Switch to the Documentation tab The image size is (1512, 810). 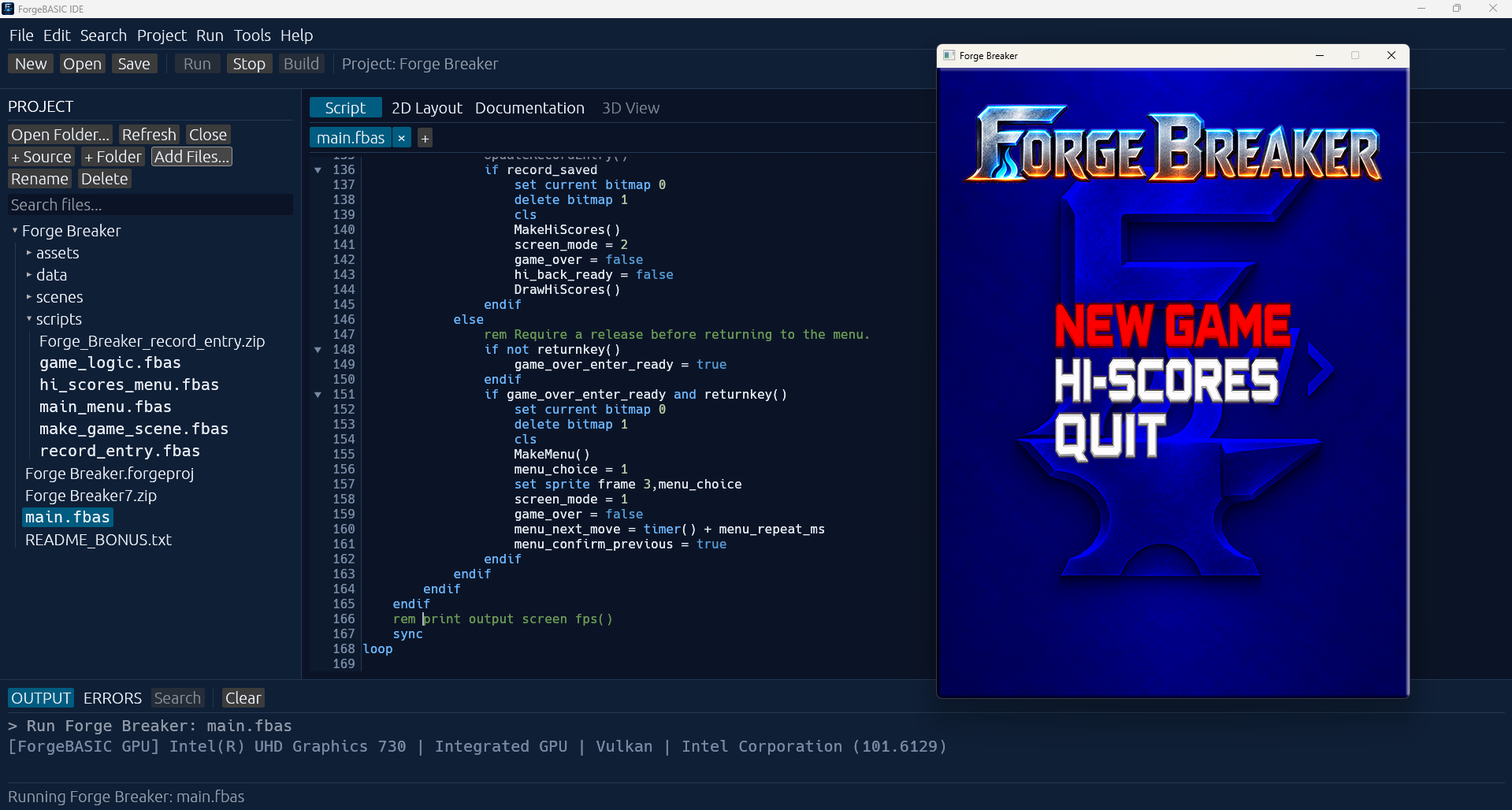point(529,108)
